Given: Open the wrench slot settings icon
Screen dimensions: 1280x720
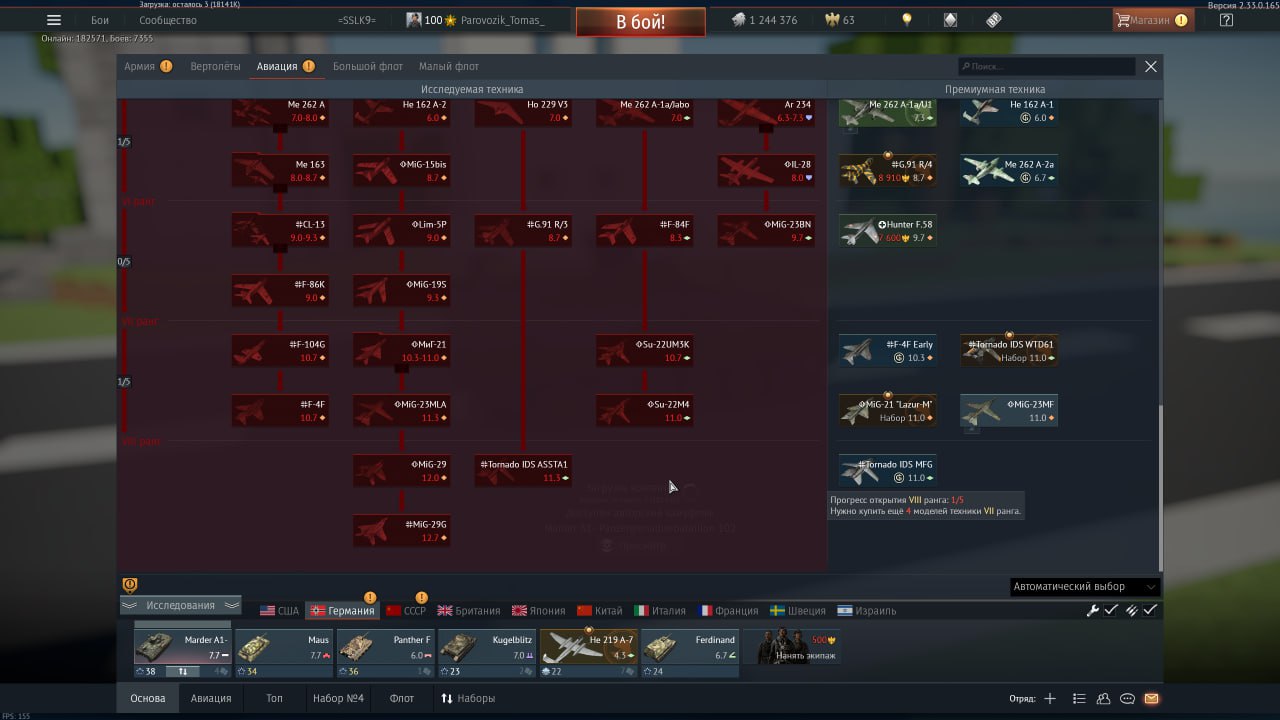Looking at the screenshot, I should (1093, 610).
